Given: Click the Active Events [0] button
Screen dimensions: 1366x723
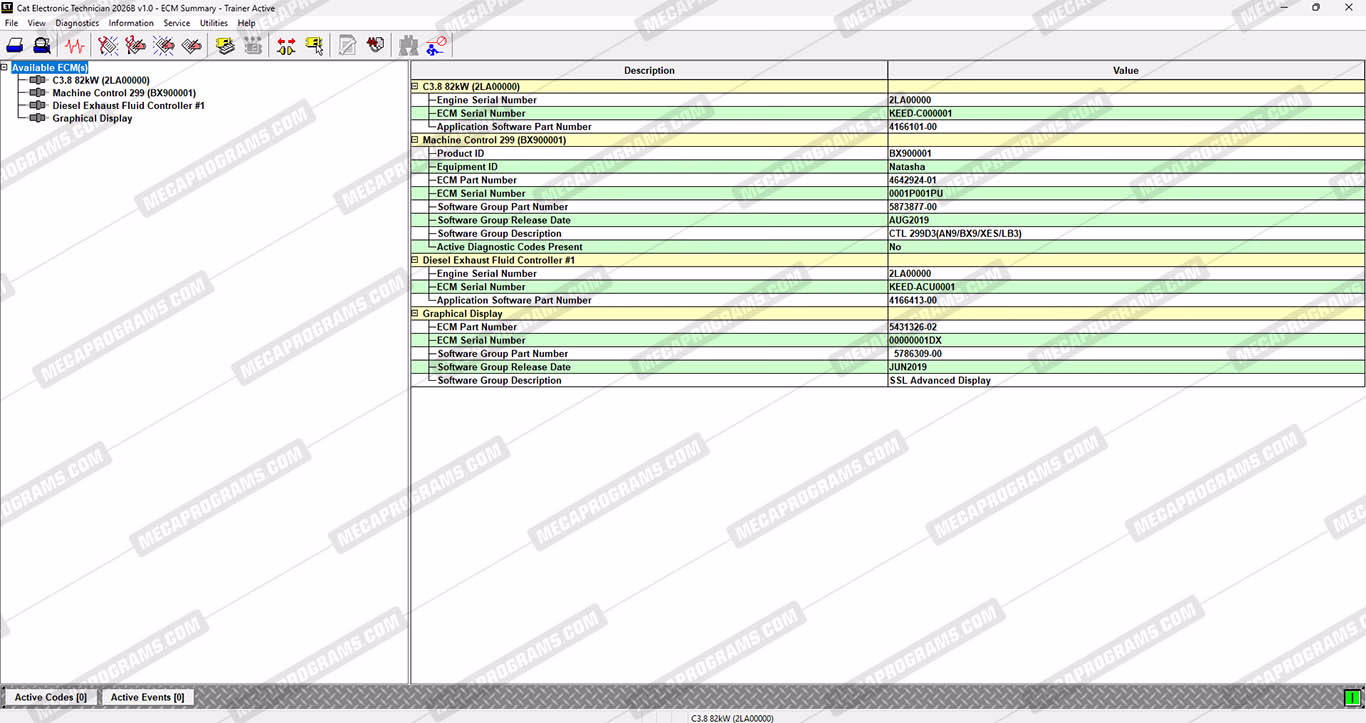Looking at the screenshot, I should pos(147,697).
